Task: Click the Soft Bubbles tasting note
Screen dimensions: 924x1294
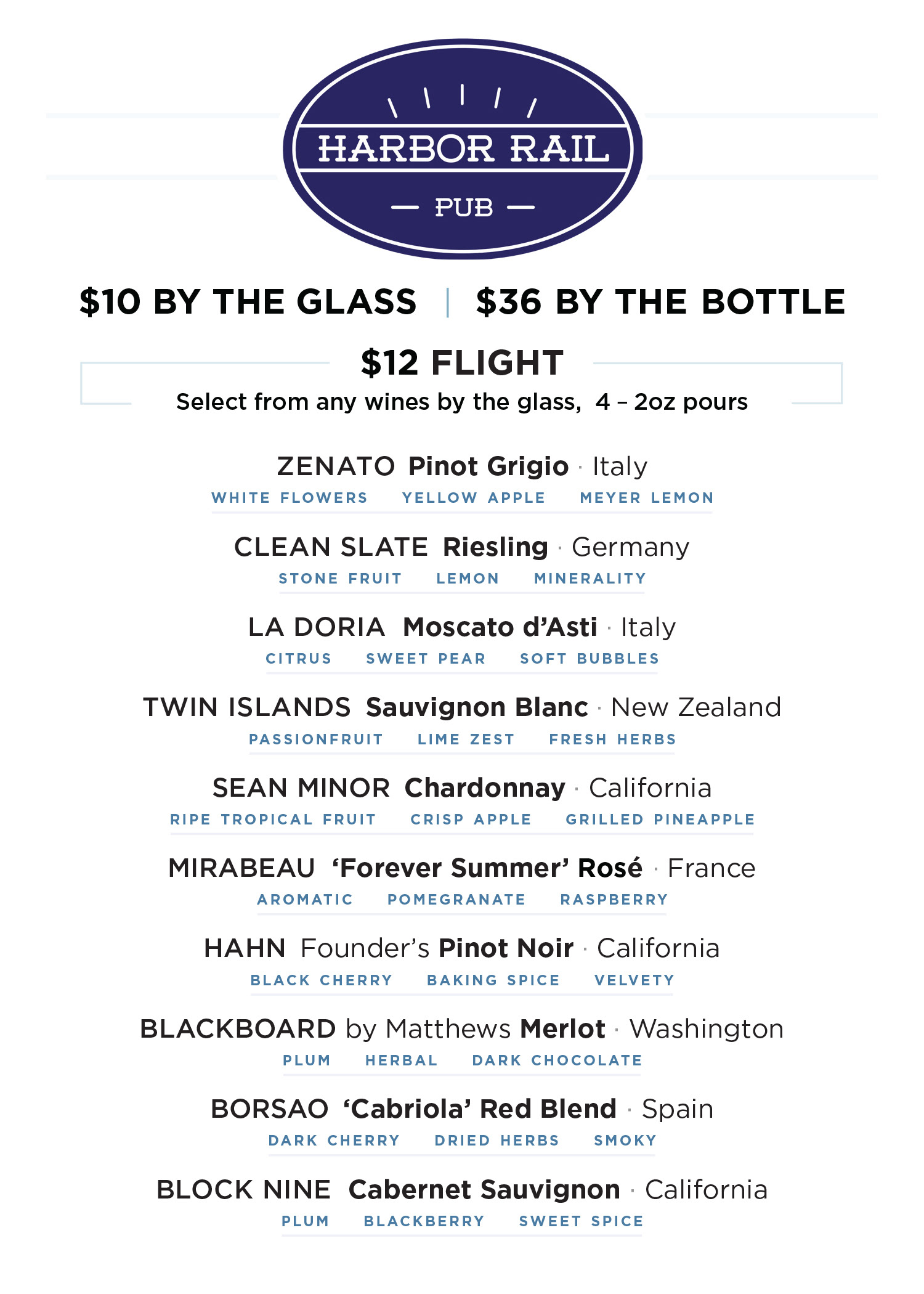Action: (590, 659)
